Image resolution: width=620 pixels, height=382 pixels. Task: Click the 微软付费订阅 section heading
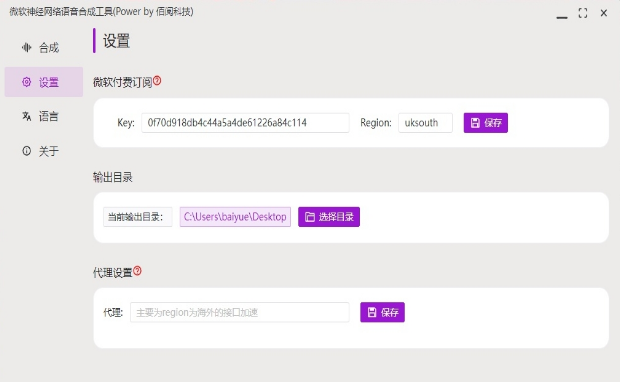pyautogui.click(x=123, y=82)
